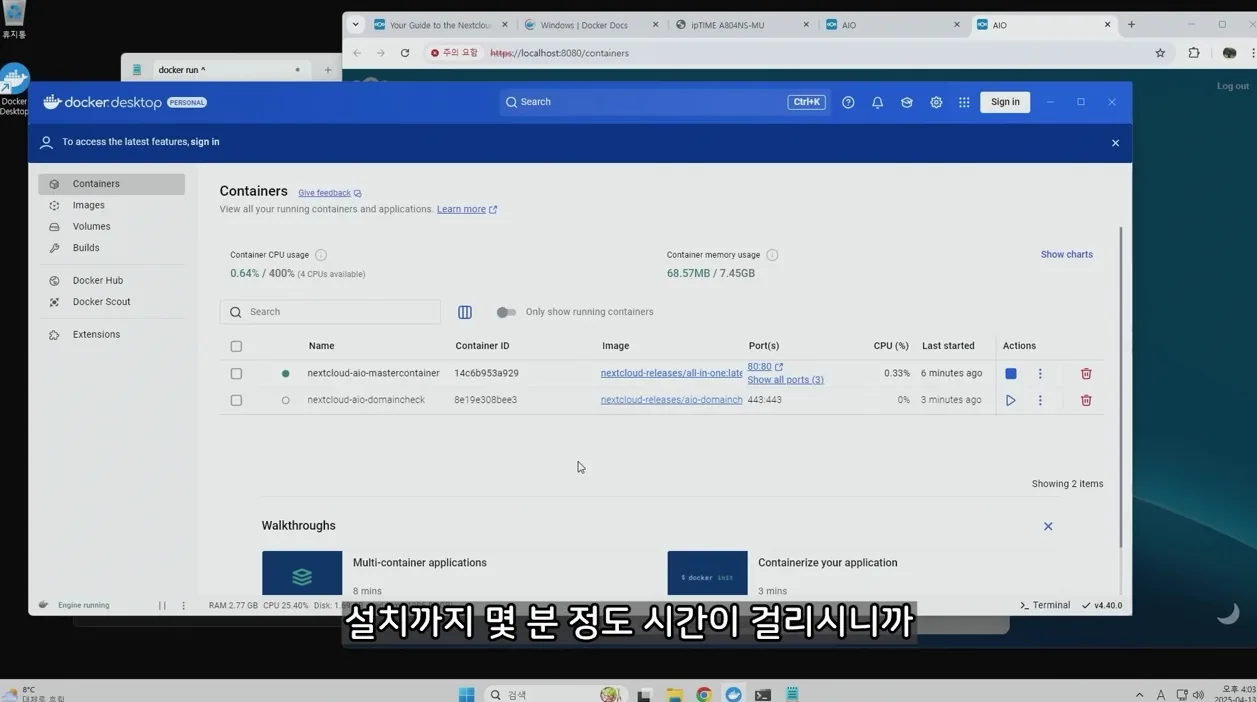Image resolution: width=1257 pixels, height=702 pixels.
Task: Open more actions for nextcloud-aio-domaincheck
Action: 1040,400
